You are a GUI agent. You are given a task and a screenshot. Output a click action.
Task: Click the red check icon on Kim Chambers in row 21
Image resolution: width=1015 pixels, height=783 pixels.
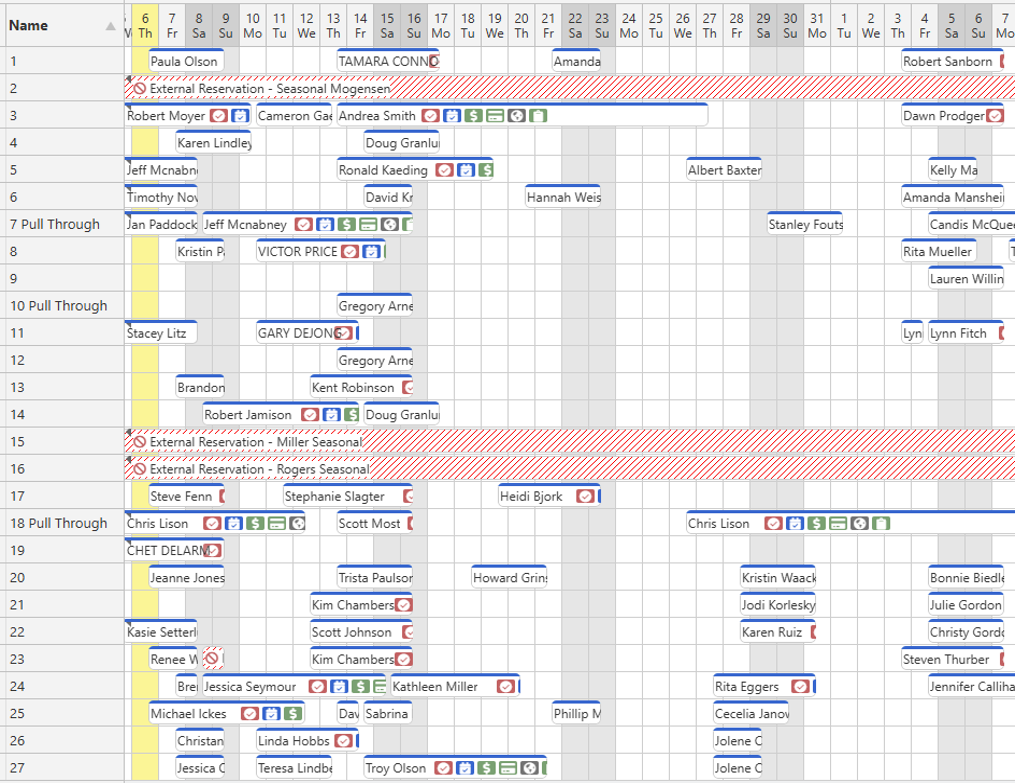(403, 605)
